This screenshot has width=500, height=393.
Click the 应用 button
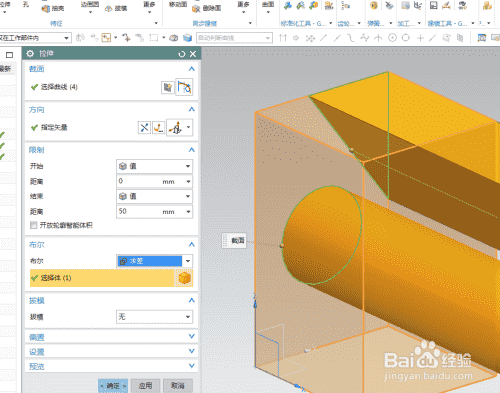pyautogui.click(x=145, y=386)
